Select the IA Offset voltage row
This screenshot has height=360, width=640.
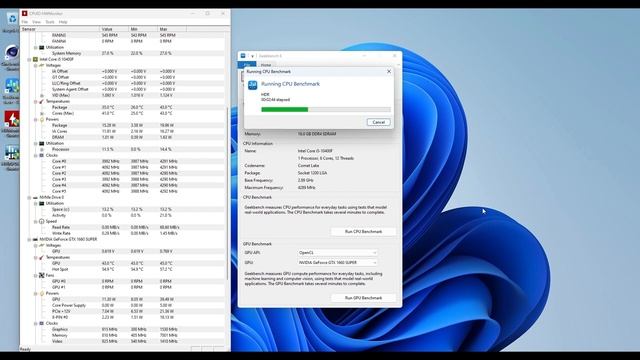point(122,71)
